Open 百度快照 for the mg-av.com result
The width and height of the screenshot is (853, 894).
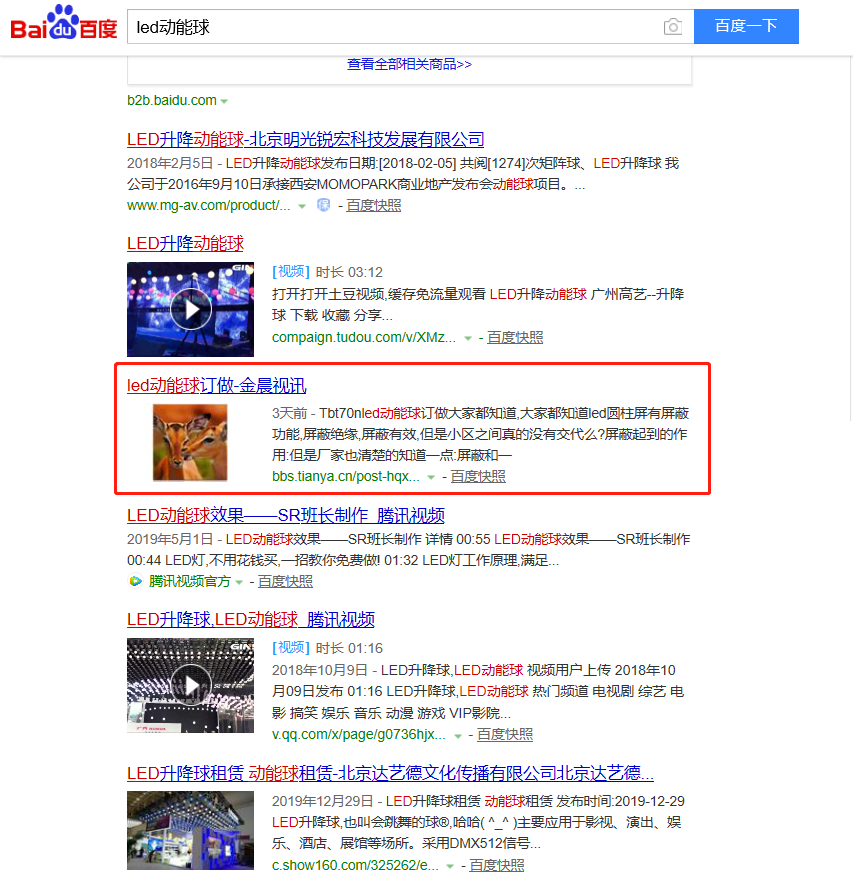pyautogui.click(x=374, y=205)
